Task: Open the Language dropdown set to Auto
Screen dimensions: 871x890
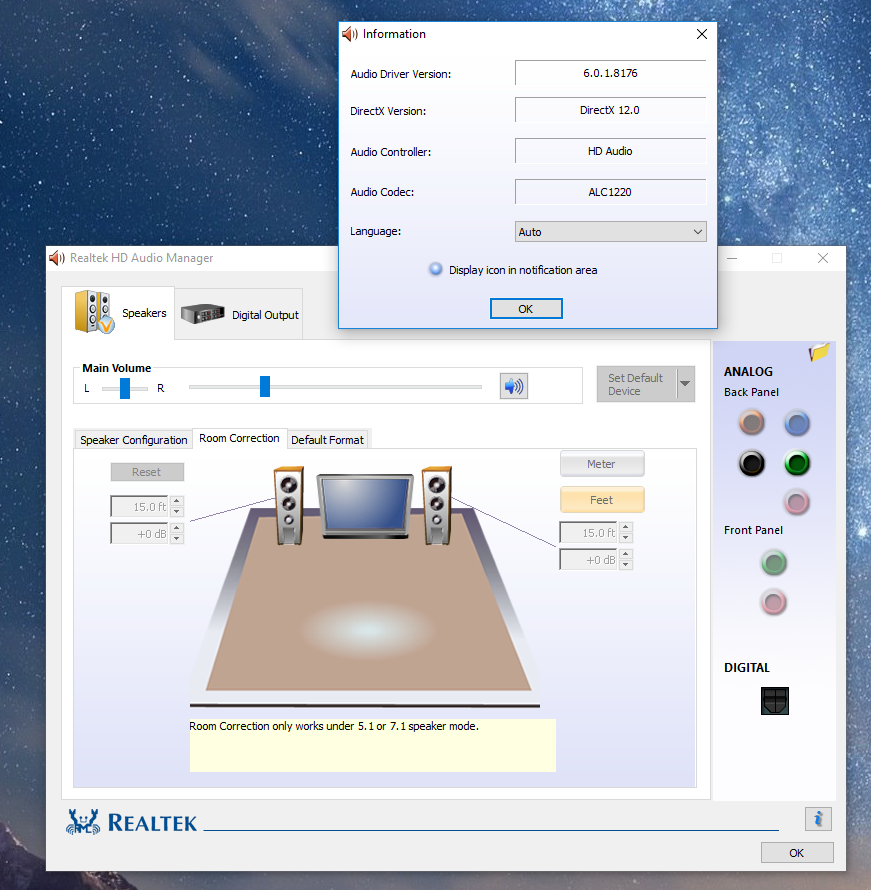Action: point(610,232)
